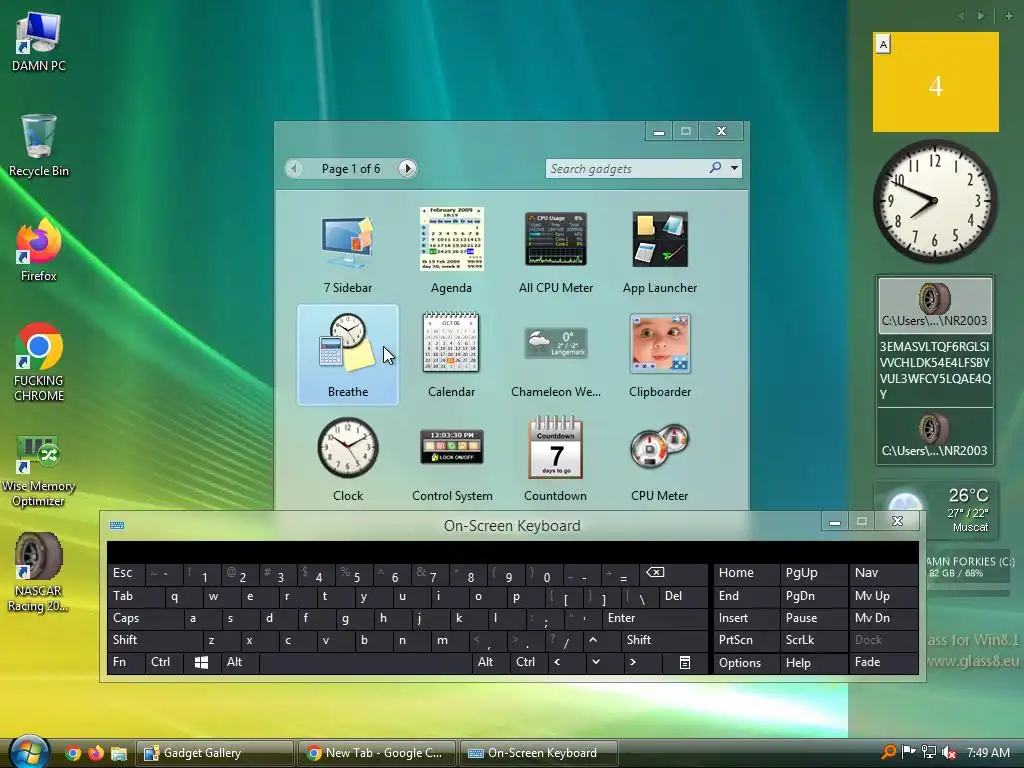Click the PrtScn key on keyboard
This screenshot has height=768, width=1024.
tap(746, 640)
